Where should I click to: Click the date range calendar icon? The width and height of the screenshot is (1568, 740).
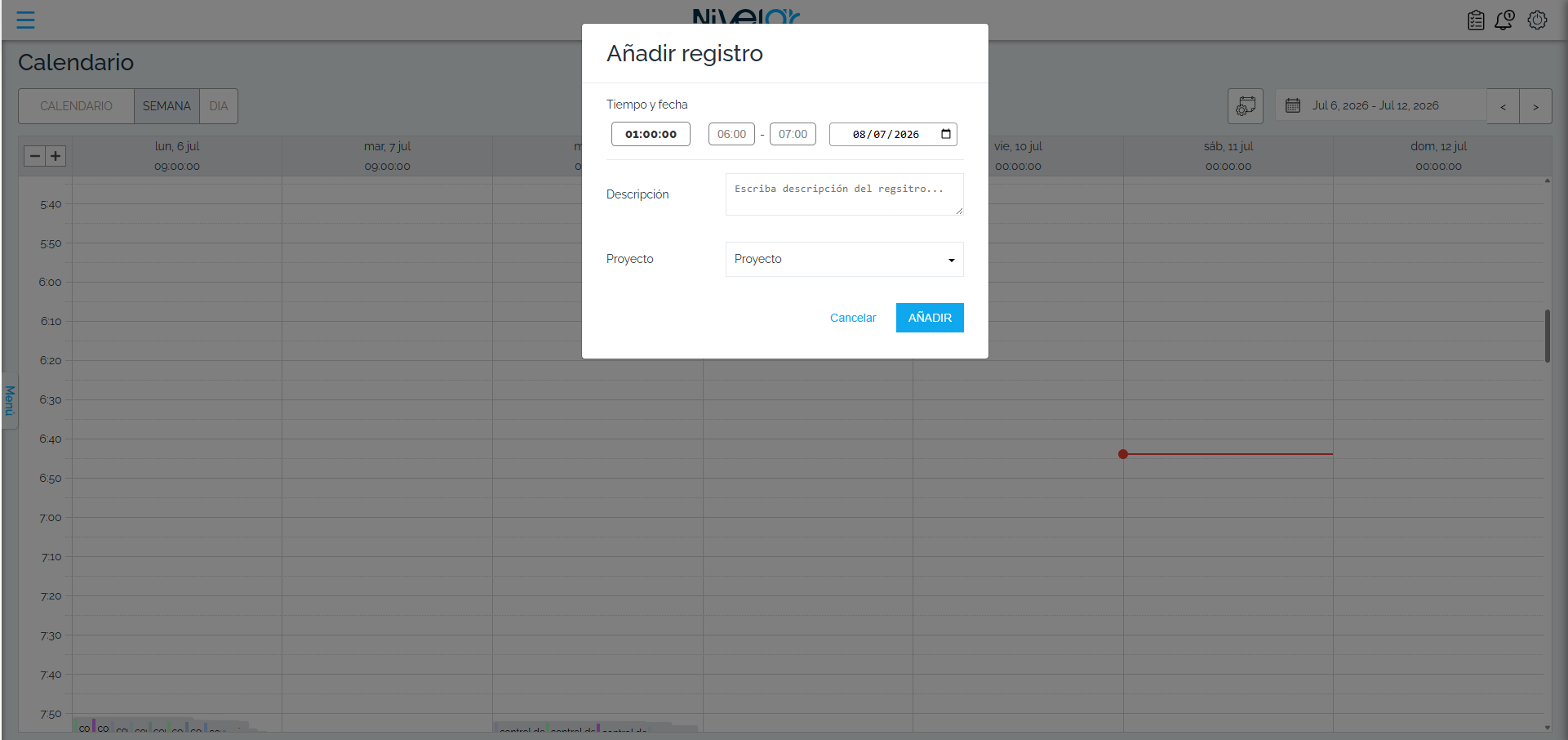click(x=1293, y=105)
